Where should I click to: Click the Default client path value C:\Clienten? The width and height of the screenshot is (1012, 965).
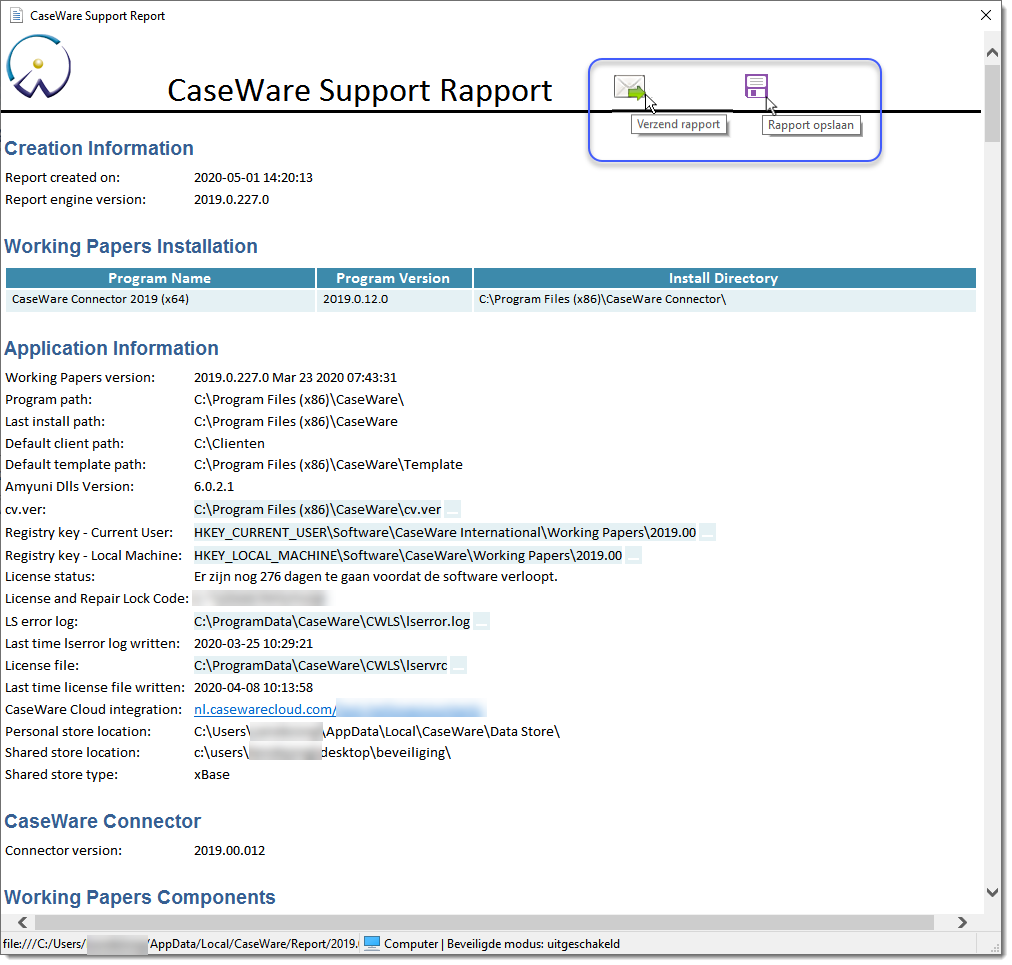point(229,443)
